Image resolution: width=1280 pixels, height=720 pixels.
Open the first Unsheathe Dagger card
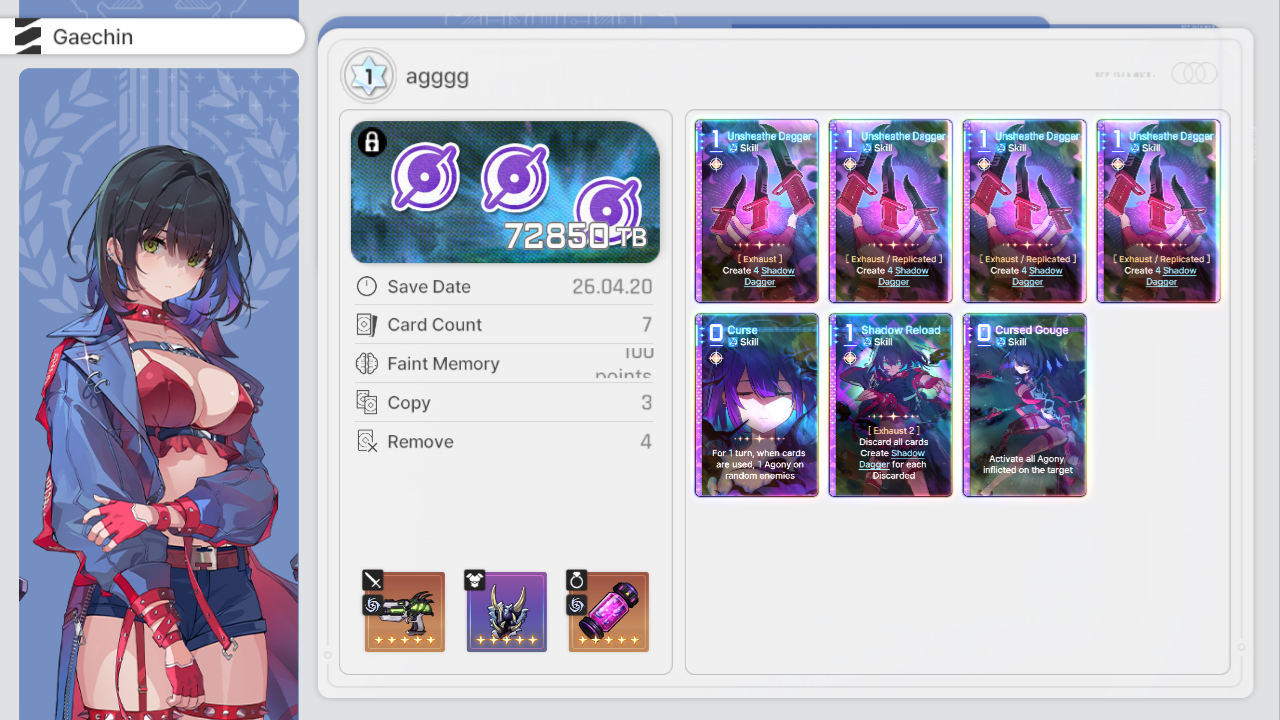click(x=757, y=211)
